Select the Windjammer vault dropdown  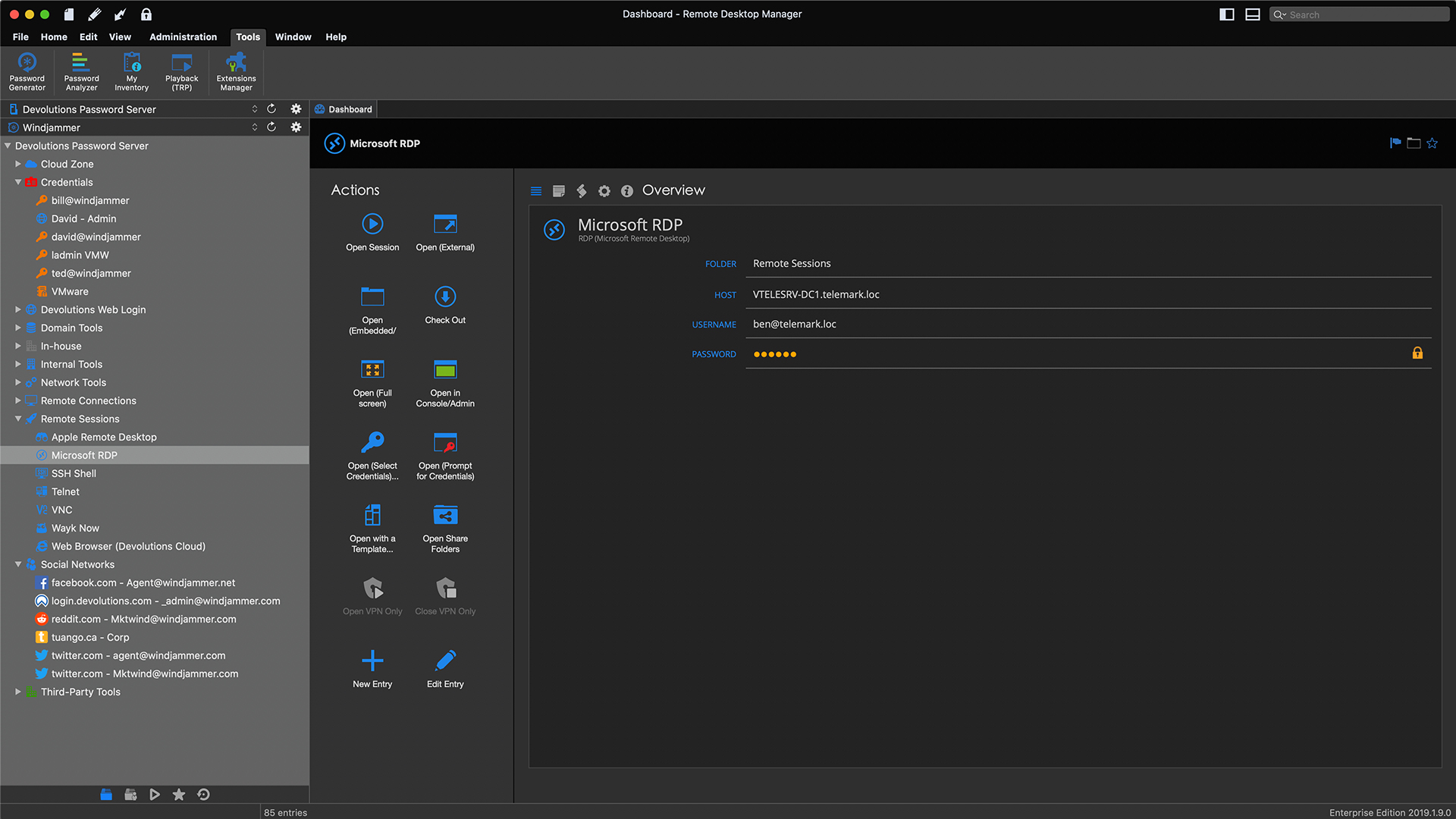pos(253,127)
